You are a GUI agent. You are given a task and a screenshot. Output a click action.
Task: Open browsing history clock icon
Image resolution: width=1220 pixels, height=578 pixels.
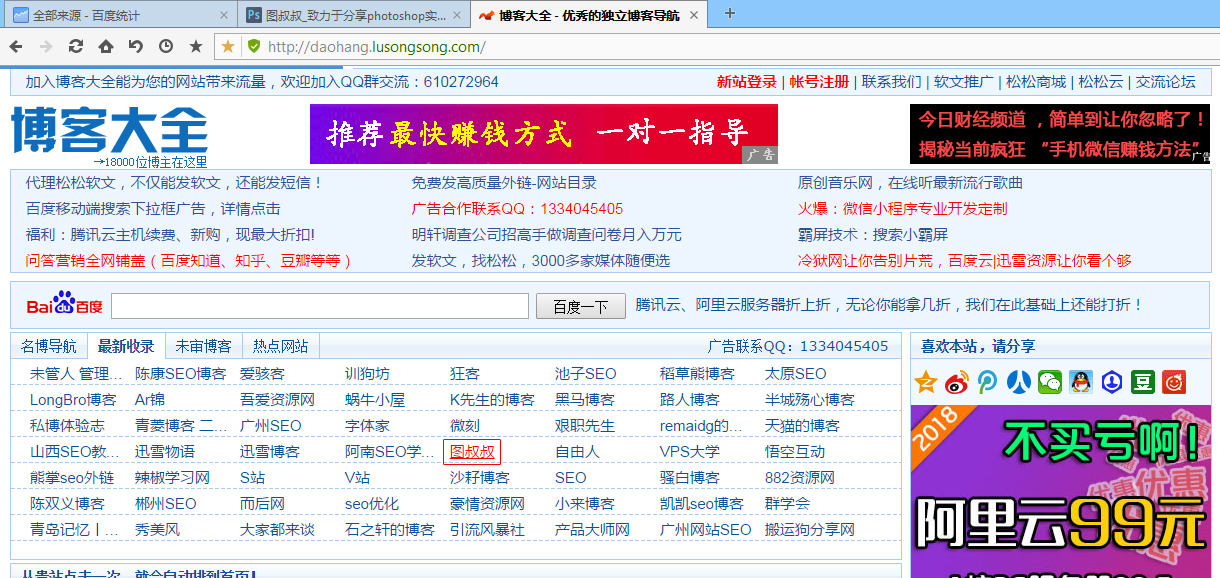click(x=166, y=46)
